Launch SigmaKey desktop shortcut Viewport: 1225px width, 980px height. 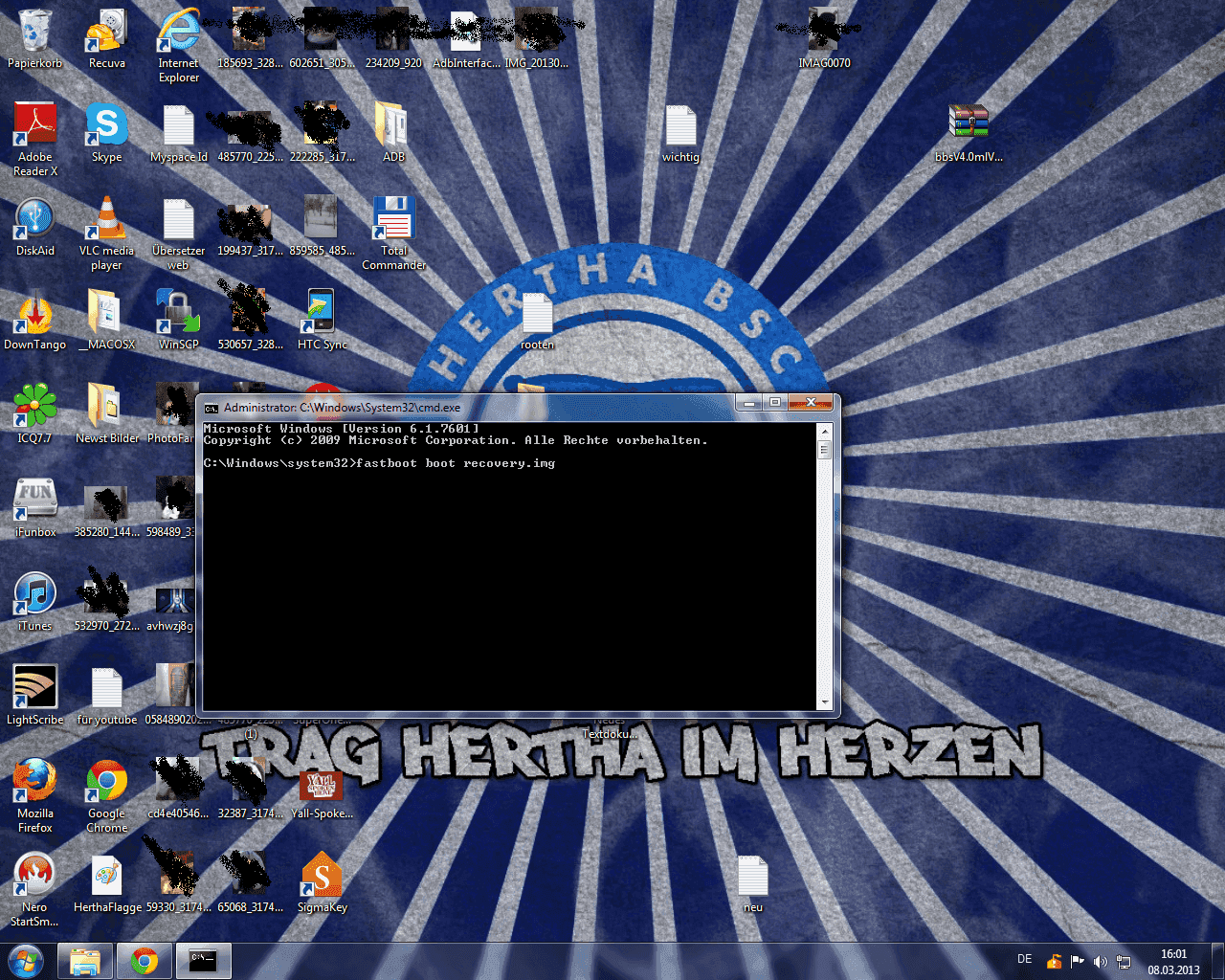[x=322, y=883]
